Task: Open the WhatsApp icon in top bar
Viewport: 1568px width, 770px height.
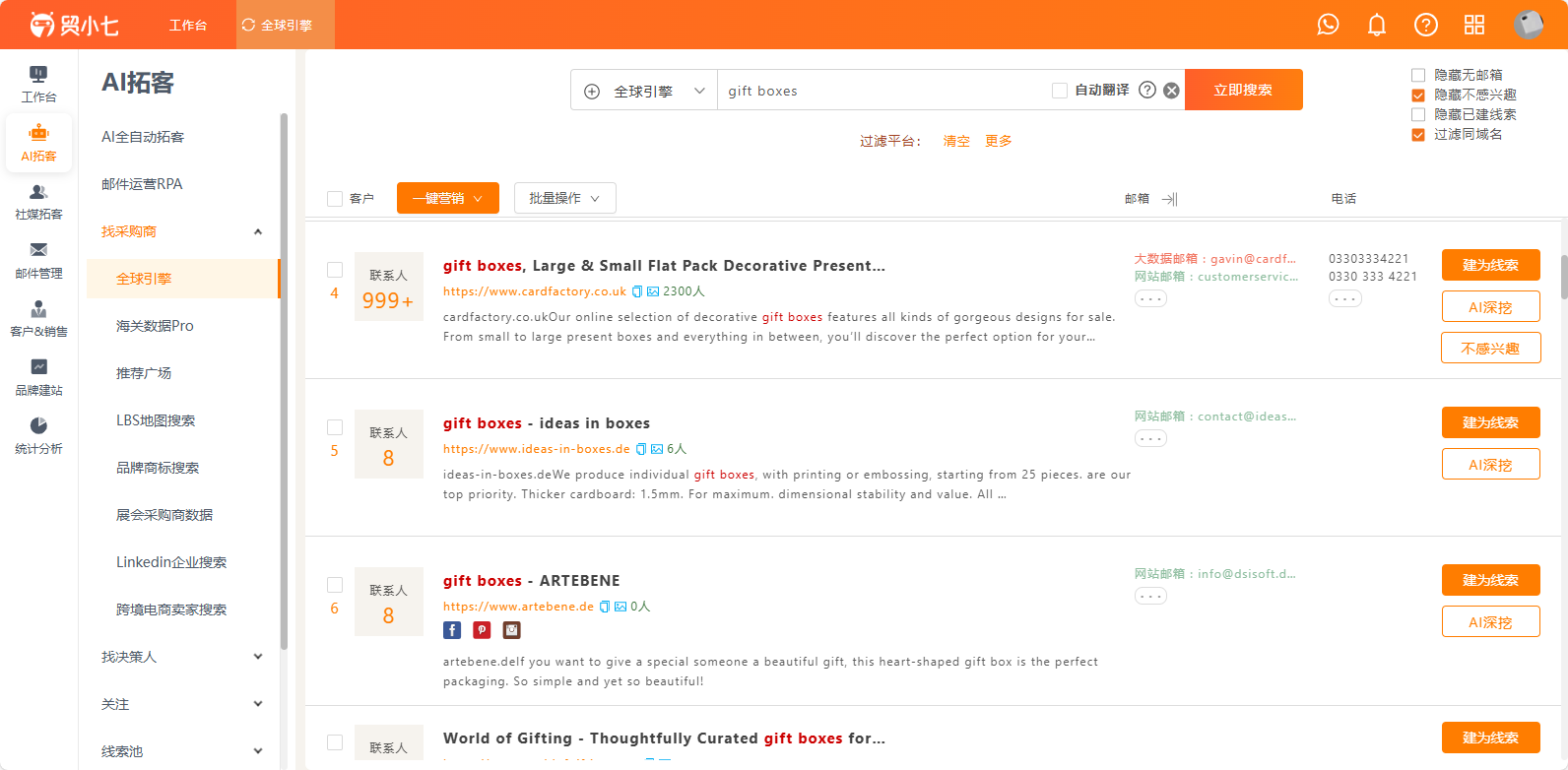Action: 1328,25
